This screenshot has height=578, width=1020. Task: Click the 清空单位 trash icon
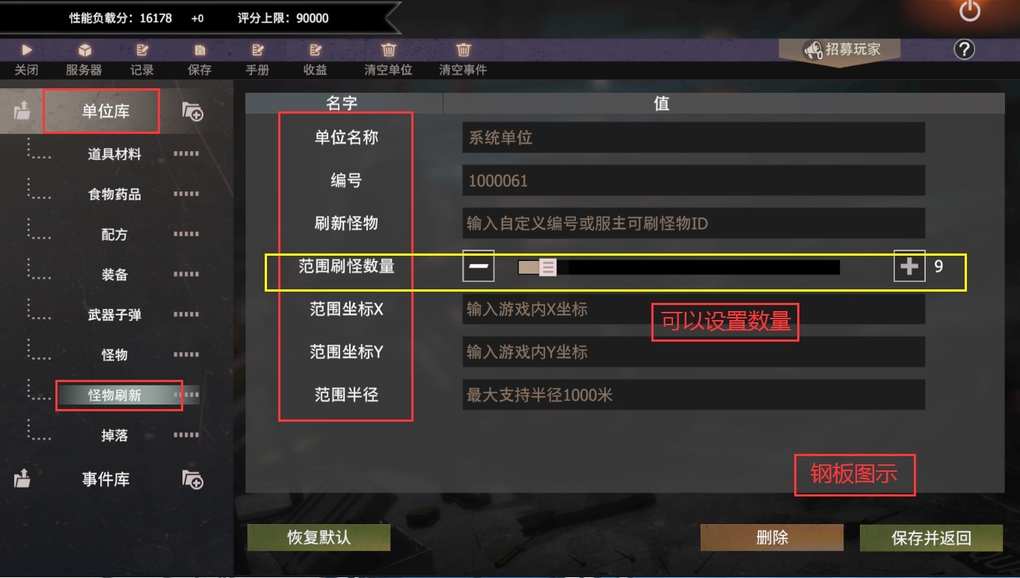coord(388,49)
